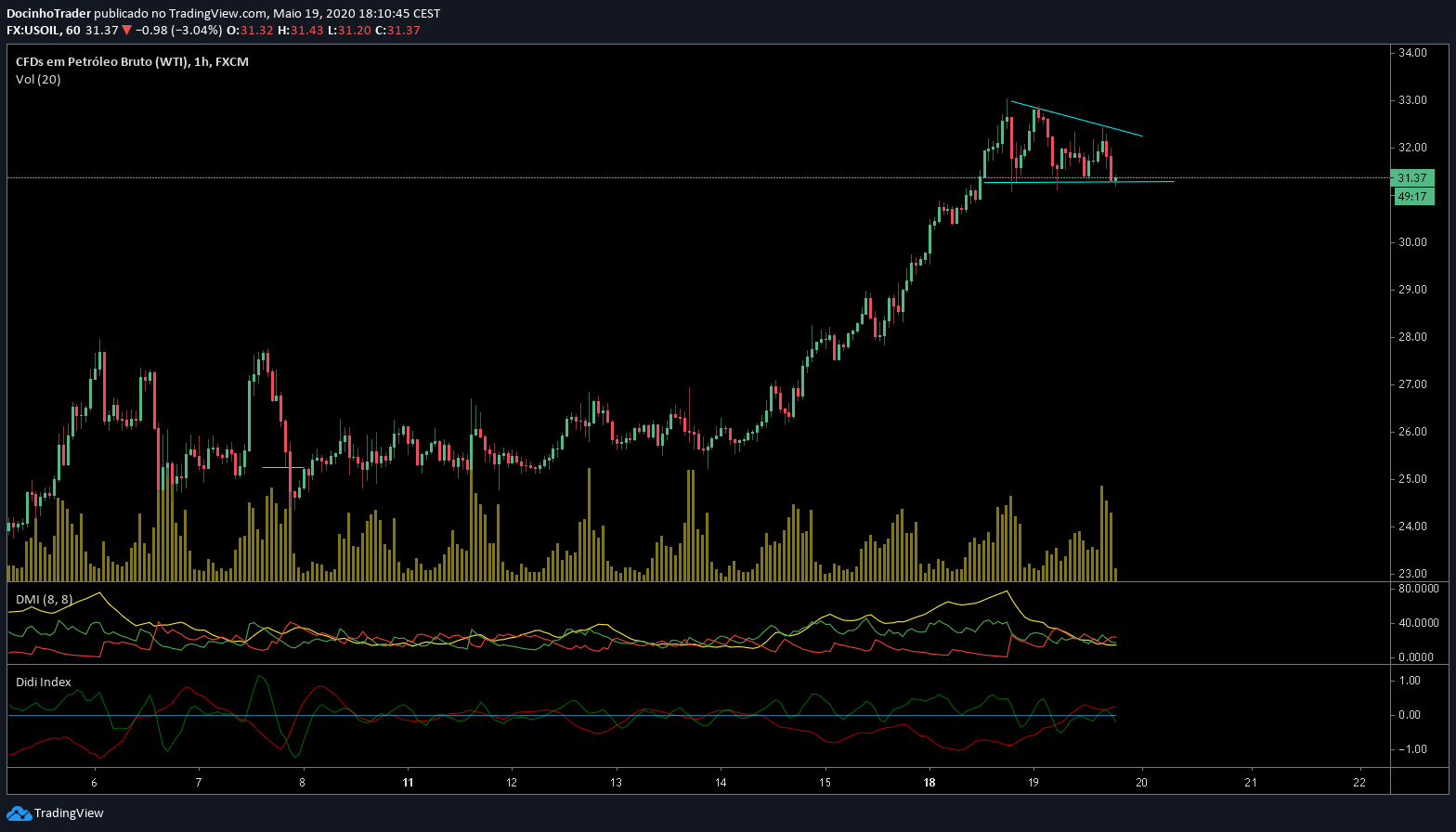Select the FX:USOIL, 60 symbol label
This screenshot has width=1456, height=832.
43,31
